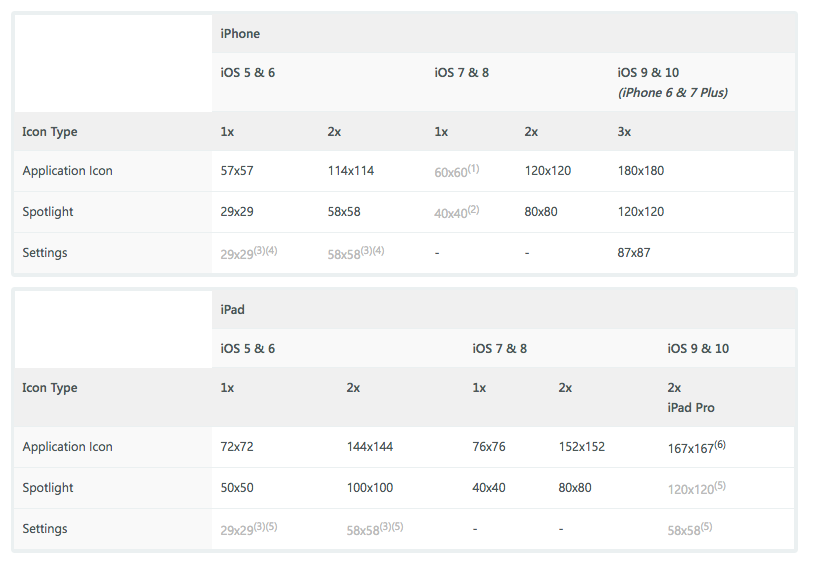Viewport: 834px width, 563px height.
Task: Select 40x40 in iPad Spotlight row
Action: [x=489, y=488]
